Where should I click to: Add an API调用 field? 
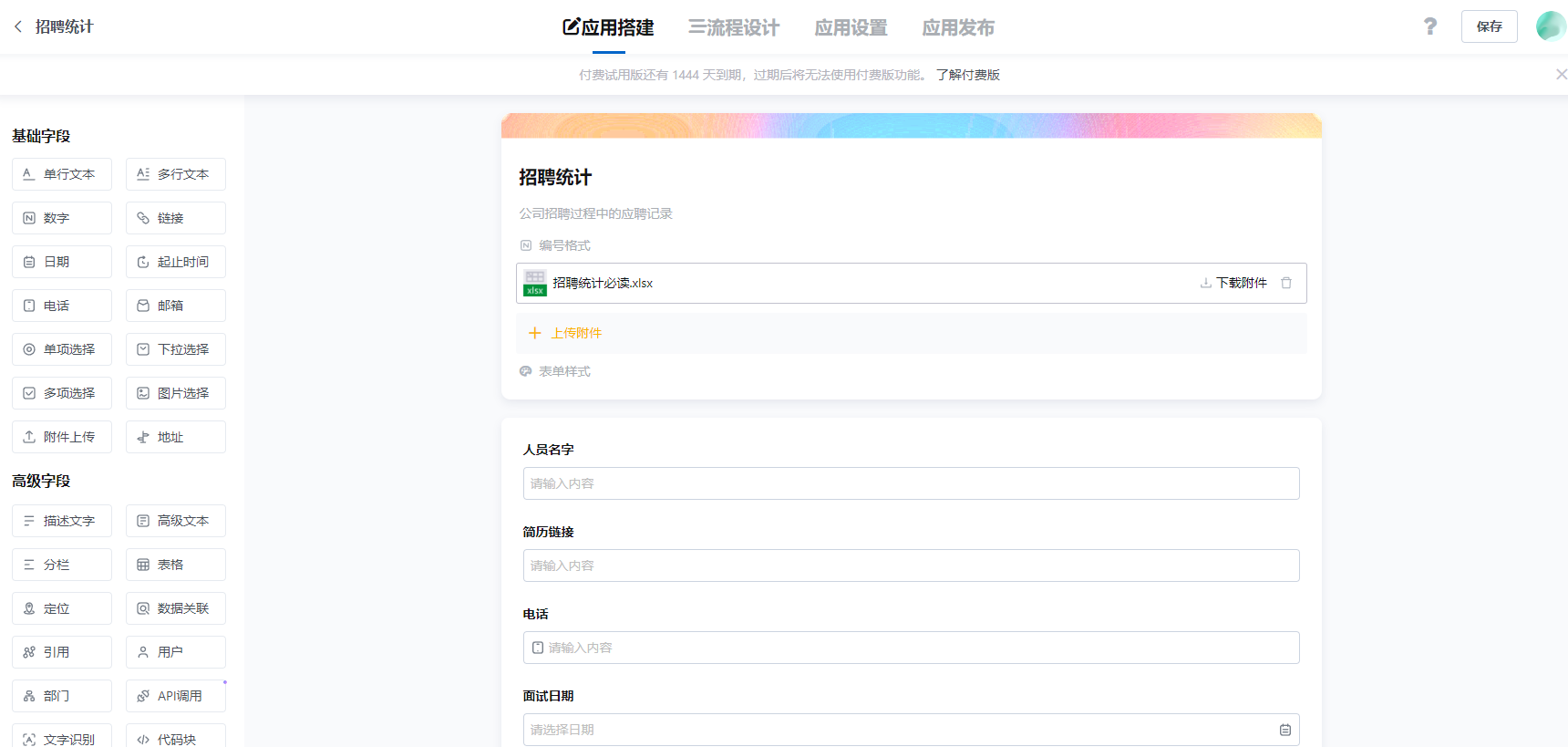pos(176,696)
